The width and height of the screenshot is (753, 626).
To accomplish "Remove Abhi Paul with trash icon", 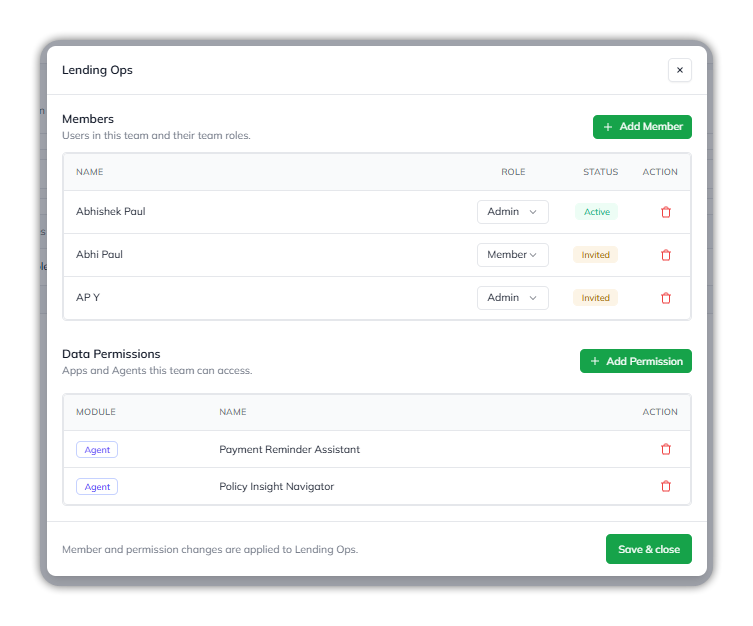I will [666, 255].
